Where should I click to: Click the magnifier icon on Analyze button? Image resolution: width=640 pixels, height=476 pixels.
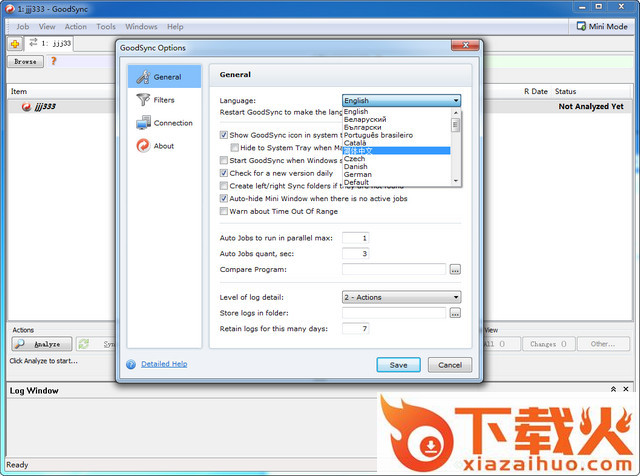tap(19, 344)
